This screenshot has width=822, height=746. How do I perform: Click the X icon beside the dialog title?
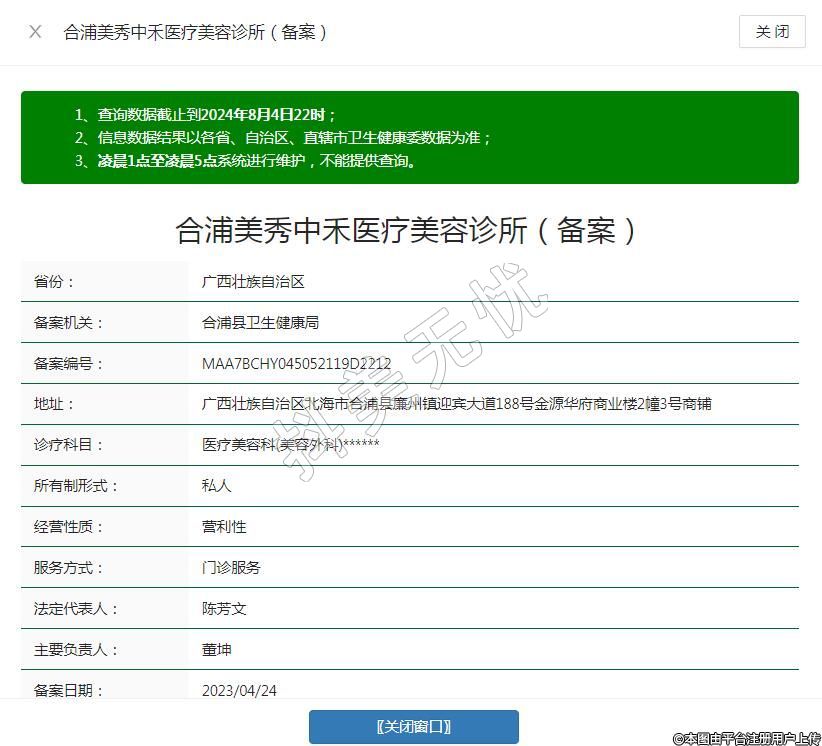[36, 32]
